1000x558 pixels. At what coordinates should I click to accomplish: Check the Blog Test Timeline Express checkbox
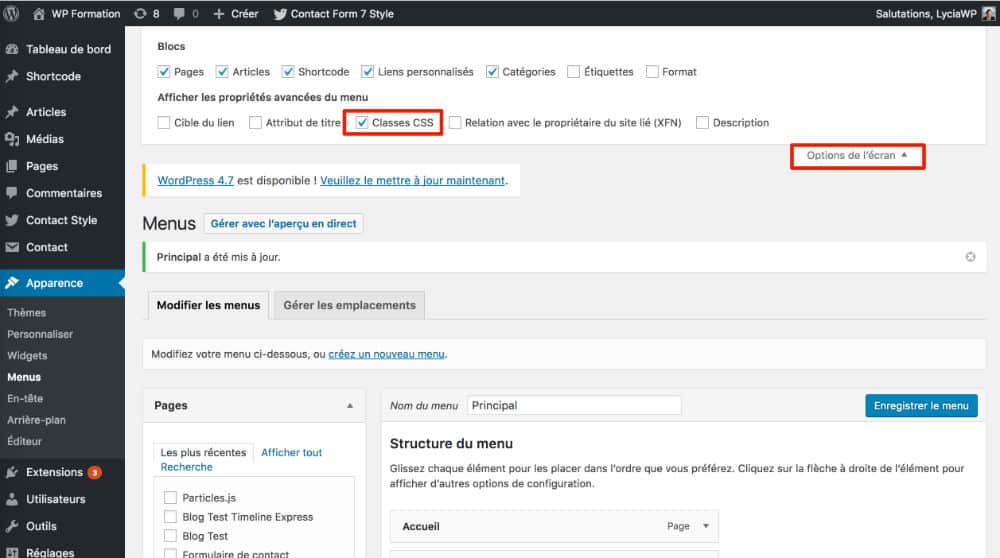tap(170, 517)
